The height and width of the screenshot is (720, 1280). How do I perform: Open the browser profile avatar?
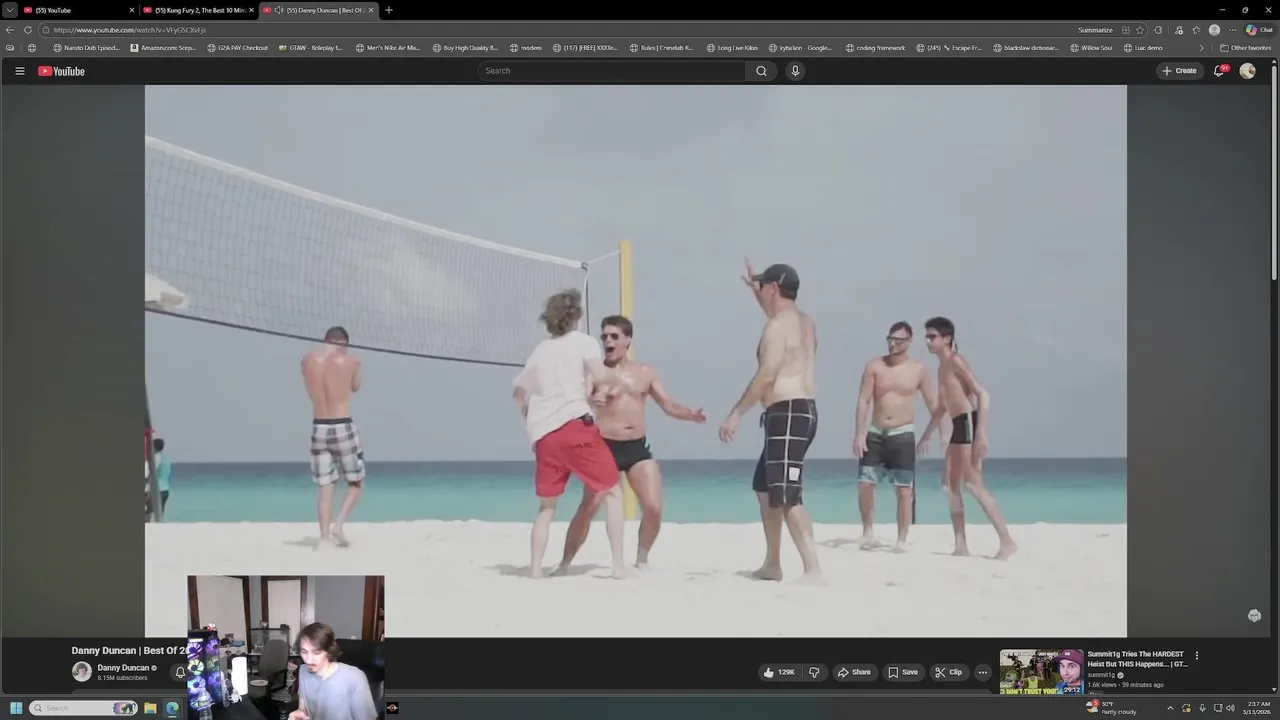(x=1214, y=30)
